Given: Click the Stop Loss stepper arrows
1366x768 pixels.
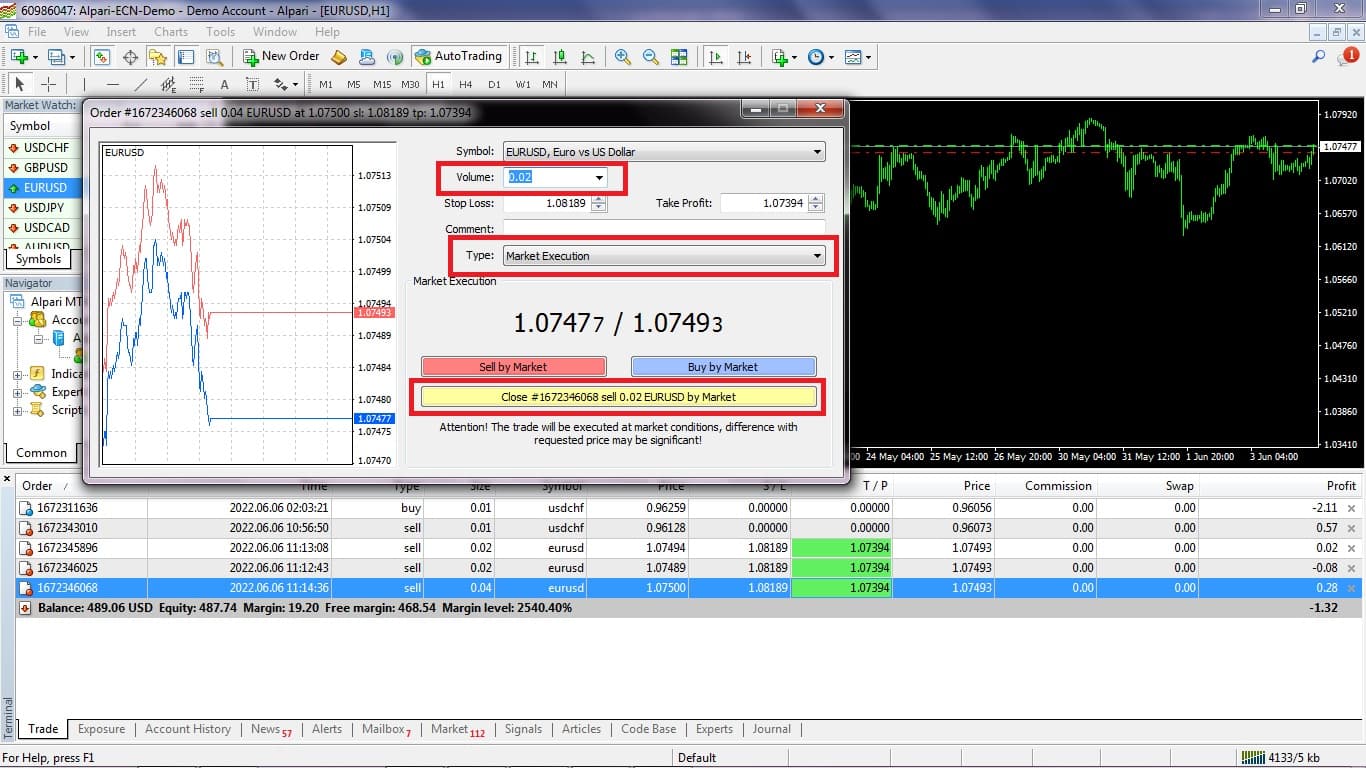Looking at the screenshot, I should 599,203.
